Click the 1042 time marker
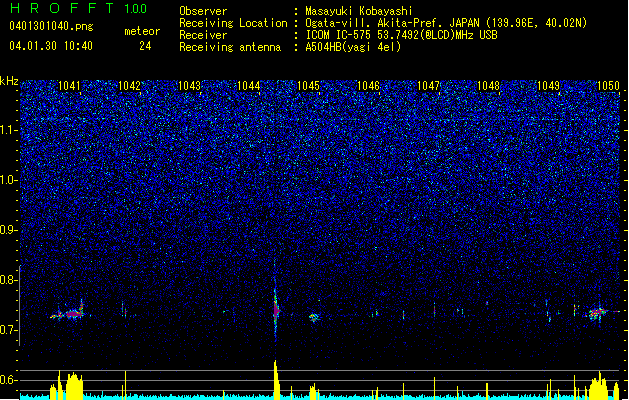The height and width of the screenshot is (400, 629). click(x=129, y=85)
